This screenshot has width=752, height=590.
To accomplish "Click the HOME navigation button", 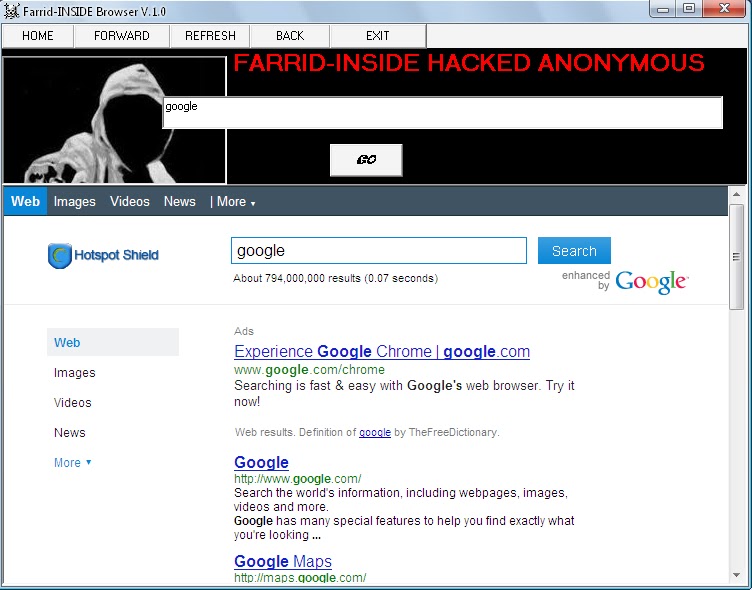I will click(x=37, y=36).
